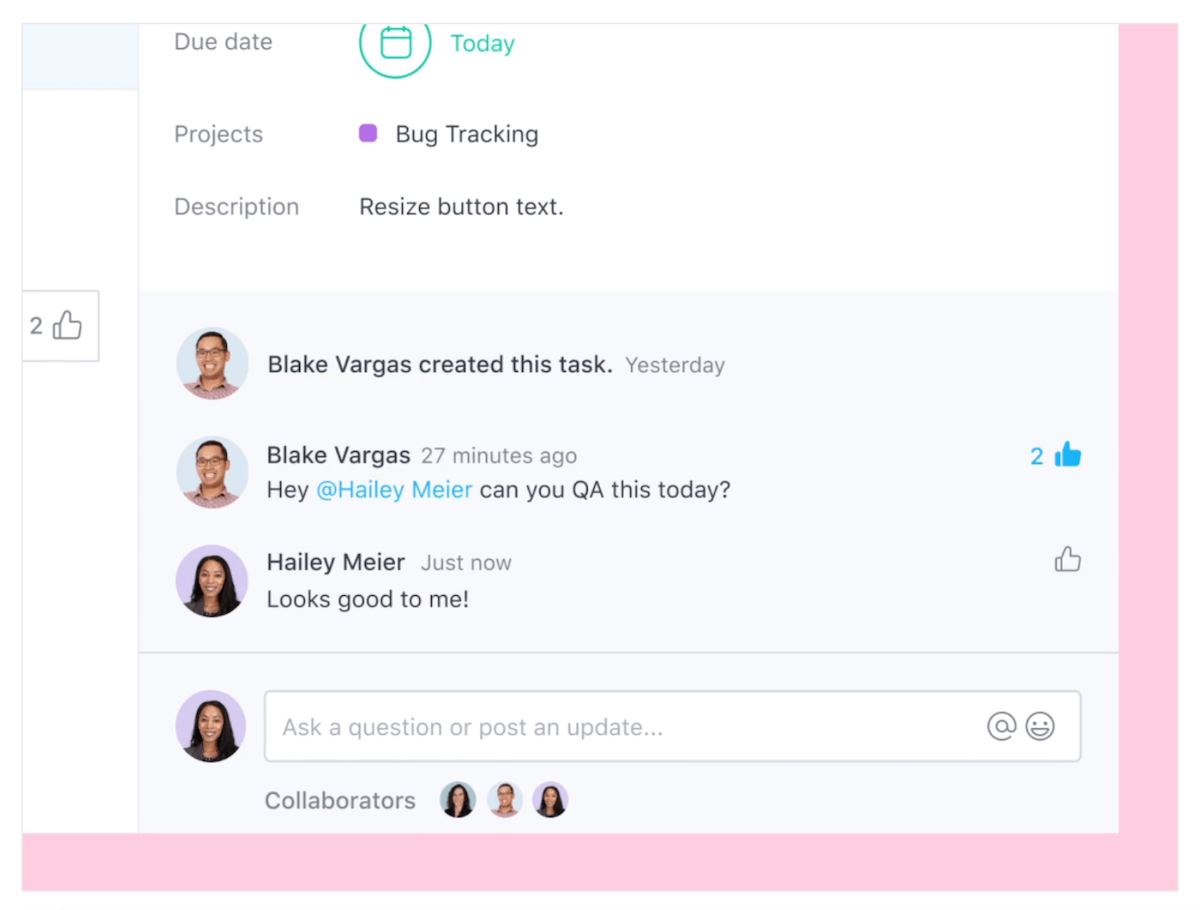Click Blake Vargas's avatar on task creation entry
The image size is (1200, 910).
[x=212, y=363]
